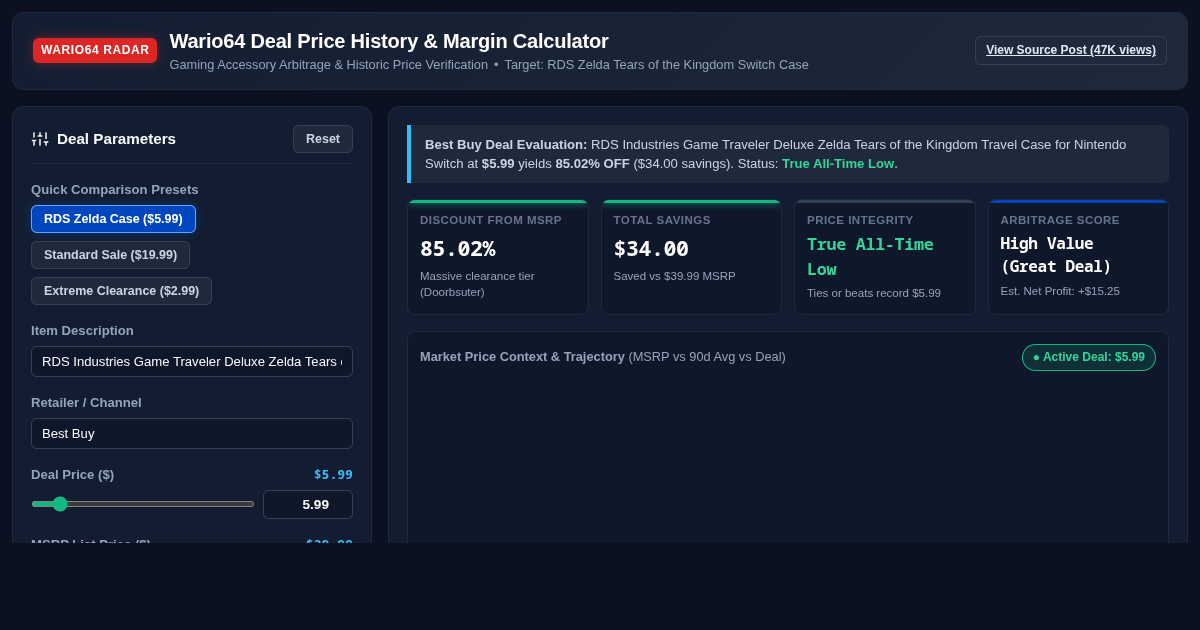Click the sliders icon beside Deal Parameters
Image resolution: width=1200 pixels, height=630 pixels.
click(40, 139)
